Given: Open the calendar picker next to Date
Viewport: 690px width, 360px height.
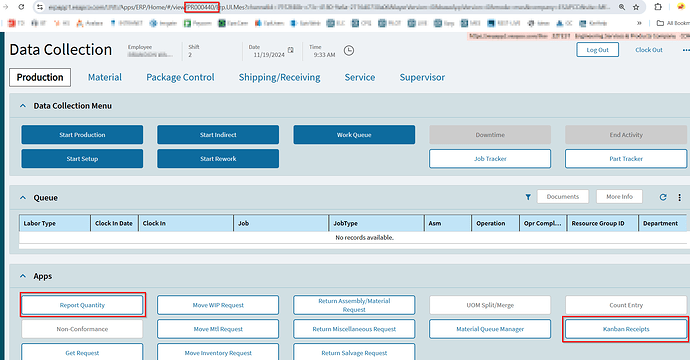Looking at the screenshot, I should point(290,50).
